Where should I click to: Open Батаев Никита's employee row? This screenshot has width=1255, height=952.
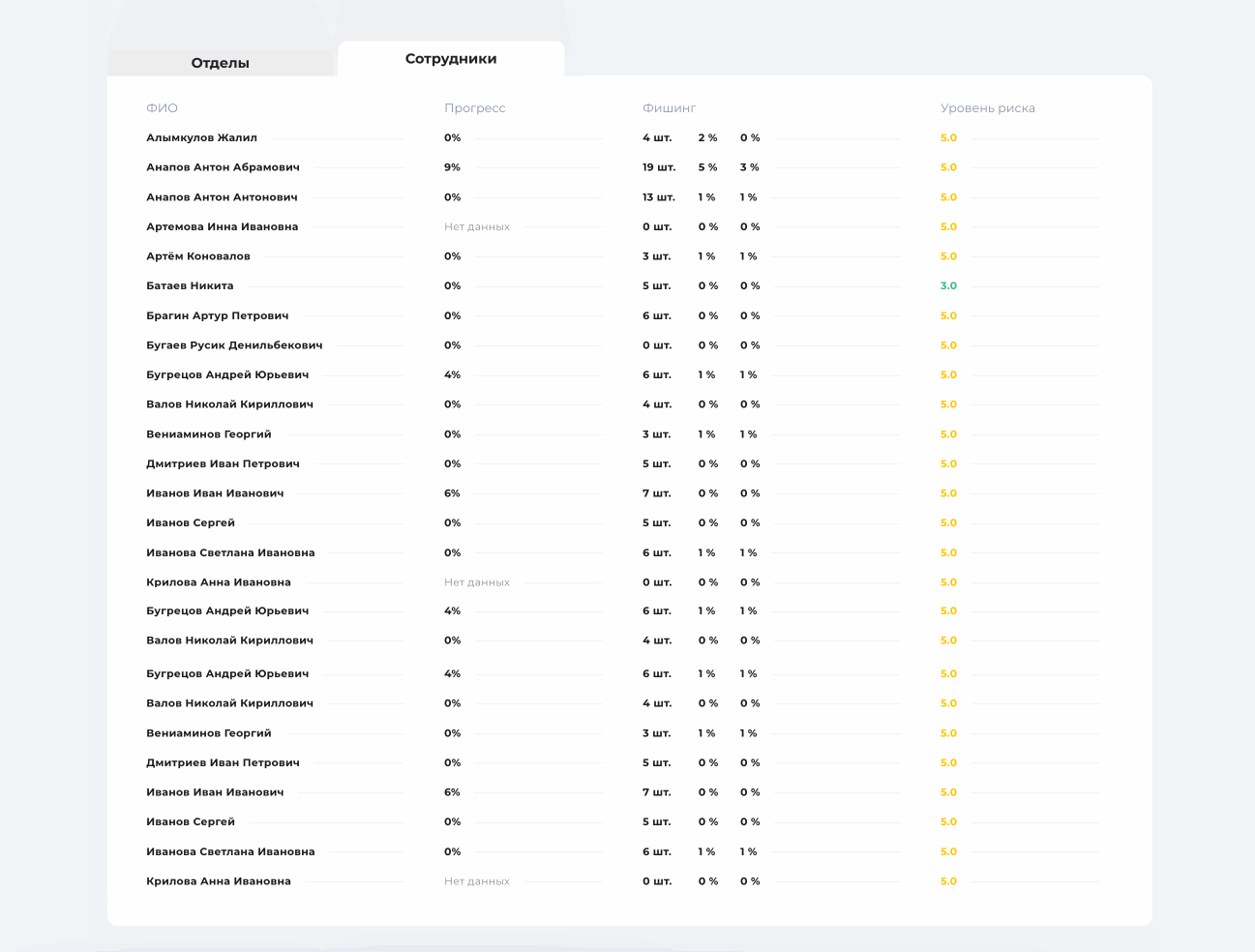[191, 286]
